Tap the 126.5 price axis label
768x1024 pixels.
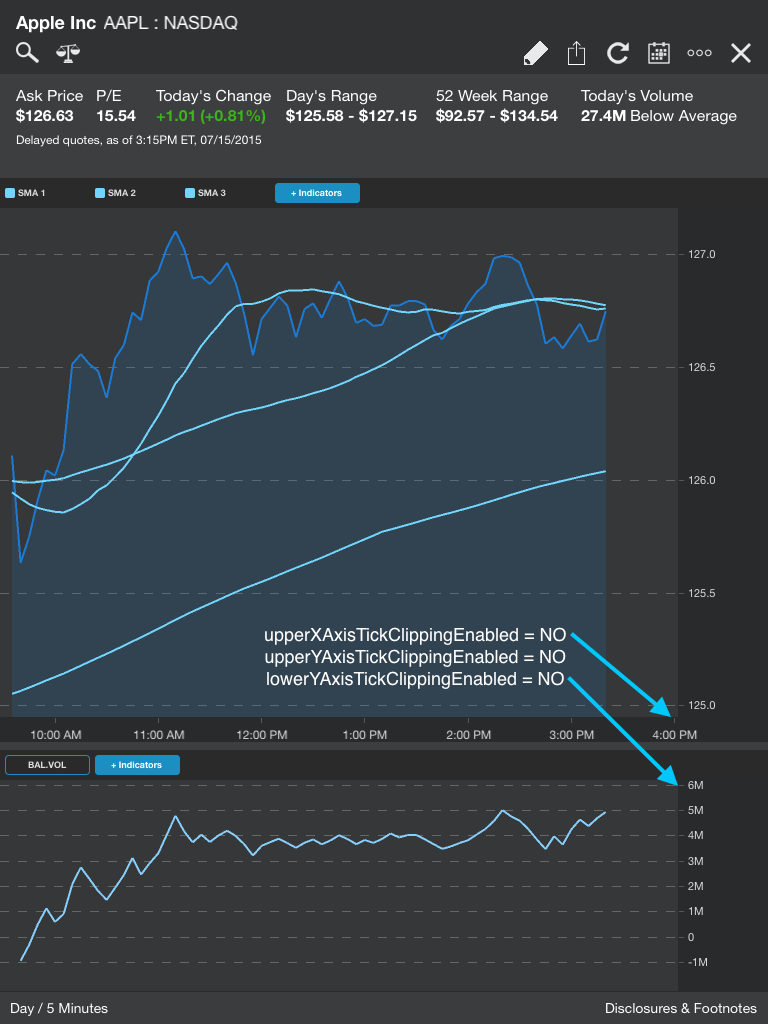[701, 367]
